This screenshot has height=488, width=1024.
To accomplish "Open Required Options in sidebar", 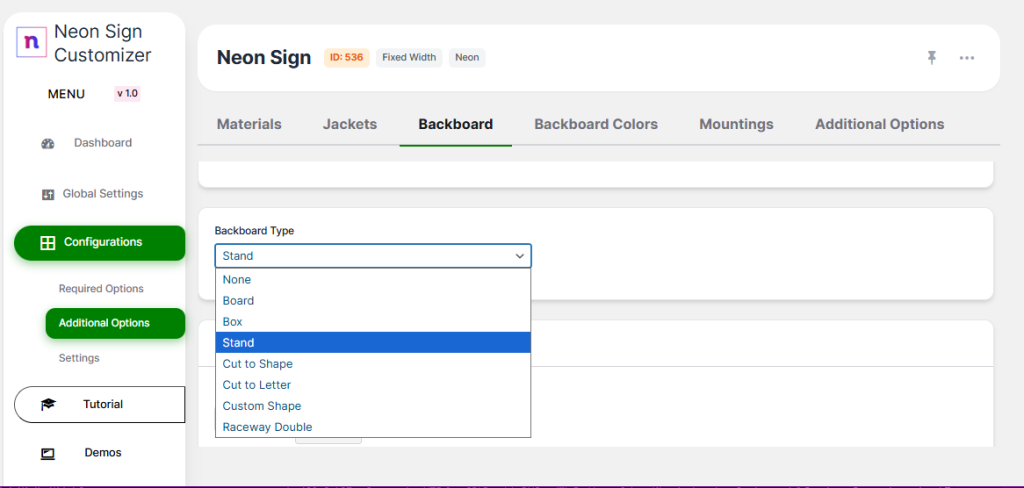I will (101, 289).
